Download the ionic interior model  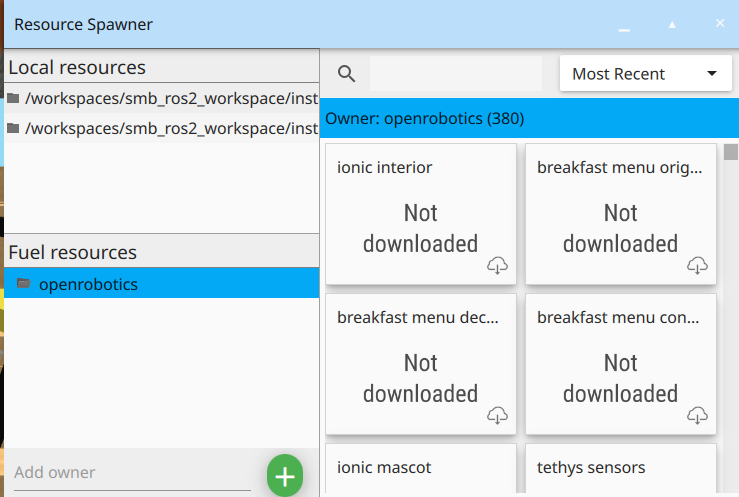coord(497,265)
